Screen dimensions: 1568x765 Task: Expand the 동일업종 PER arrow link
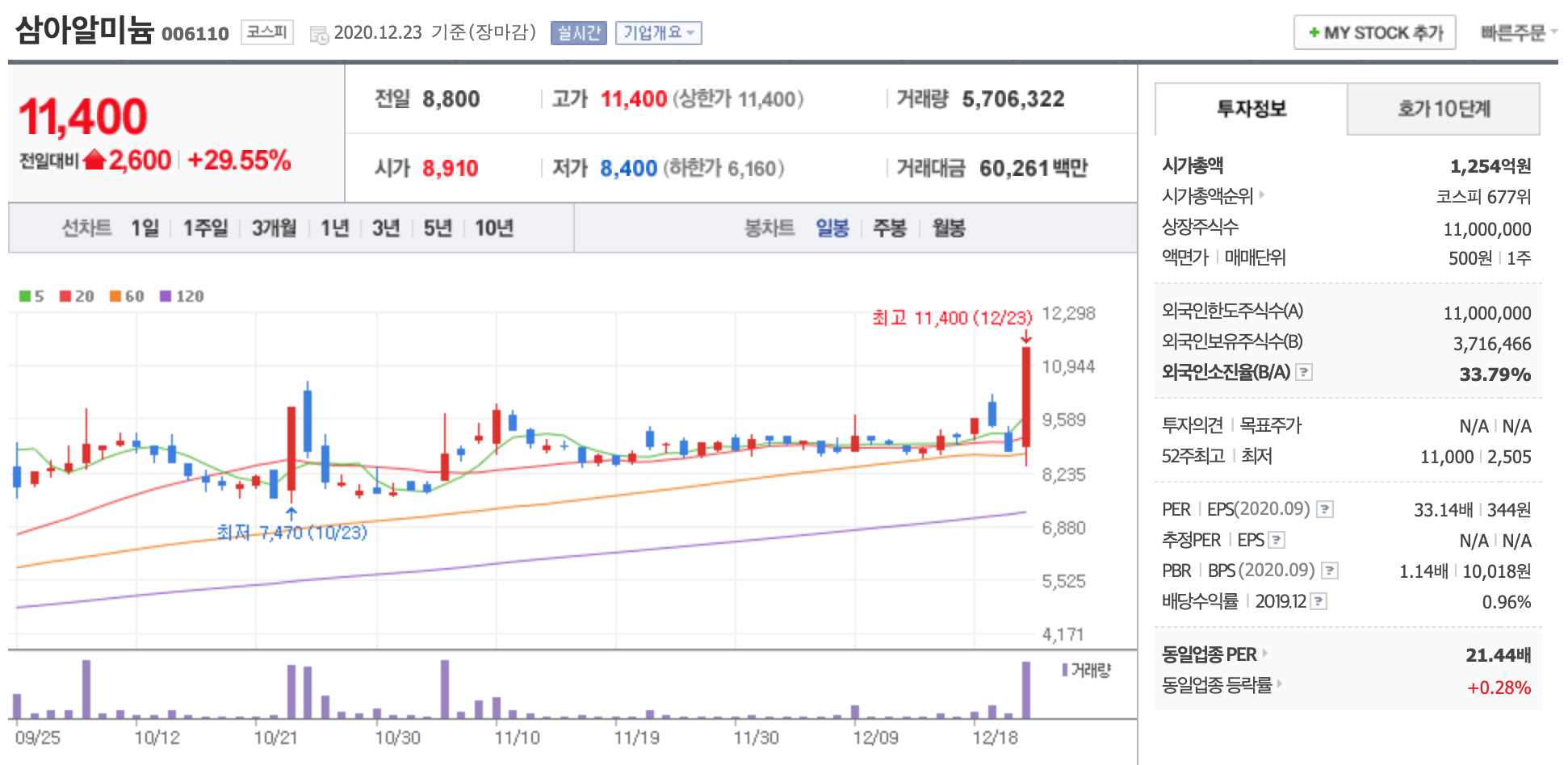click(x=1264, y=653)
